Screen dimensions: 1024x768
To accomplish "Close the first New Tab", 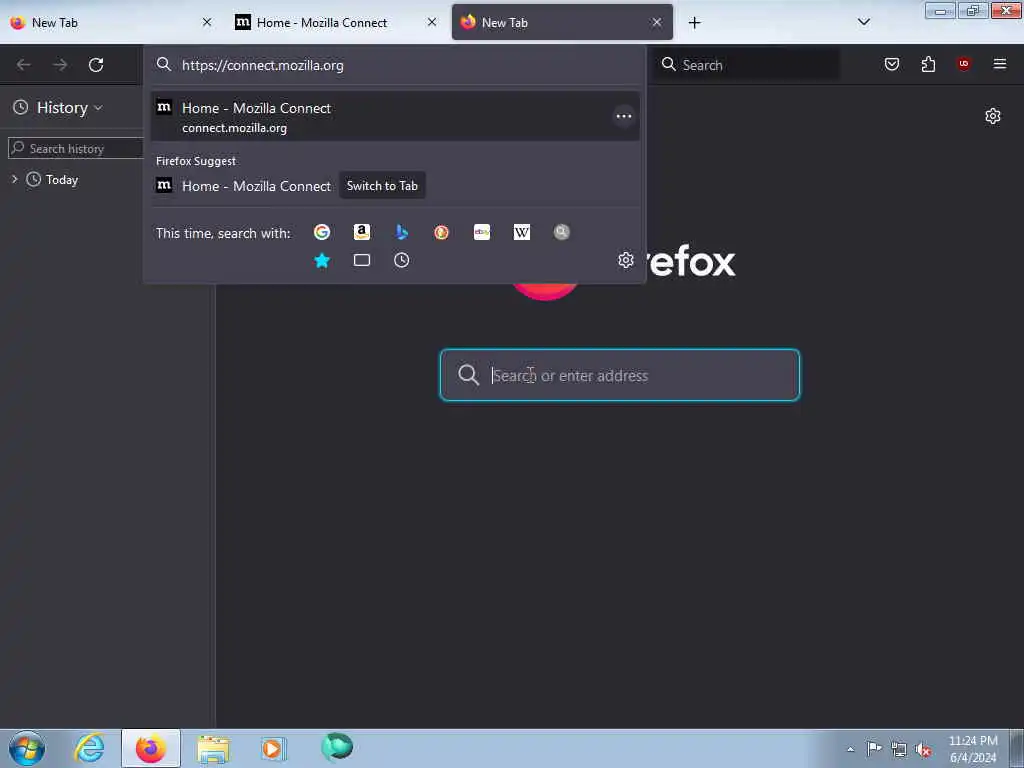I will tap(207, 22).
